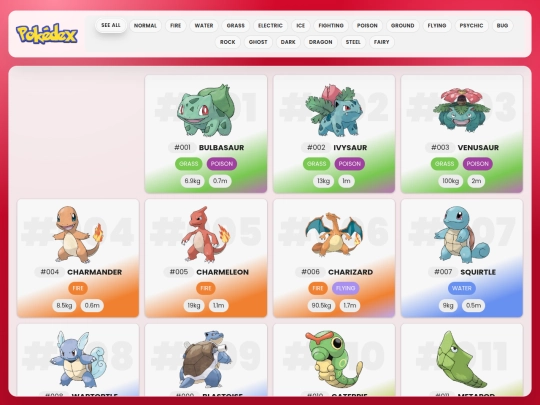Click the BULBASAUR name
Screen dimensions: 540x405
pos(221,148)
